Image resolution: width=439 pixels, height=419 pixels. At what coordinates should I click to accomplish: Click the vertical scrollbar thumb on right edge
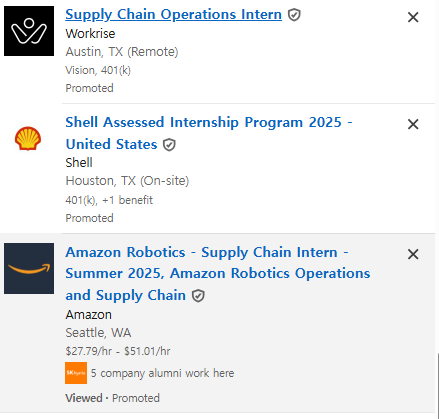coord(438,386)
